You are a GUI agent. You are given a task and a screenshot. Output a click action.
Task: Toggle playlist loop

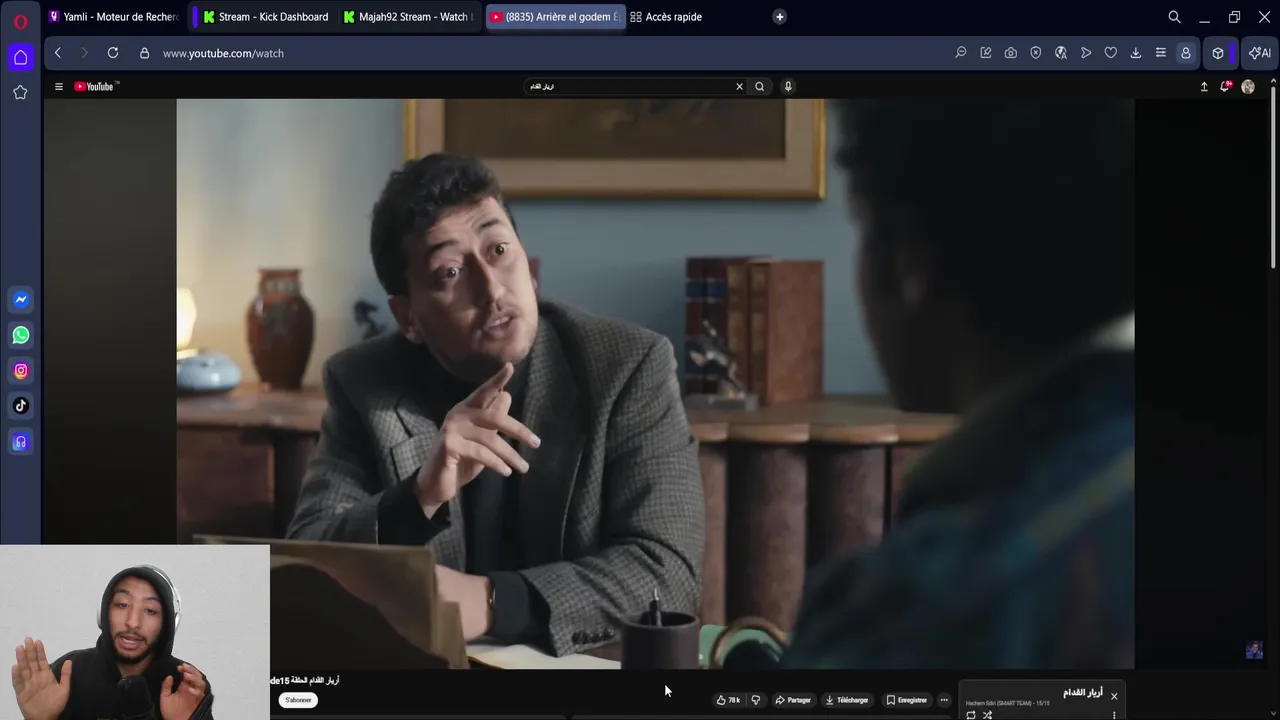pyautogui.click(x=971, y=715)
